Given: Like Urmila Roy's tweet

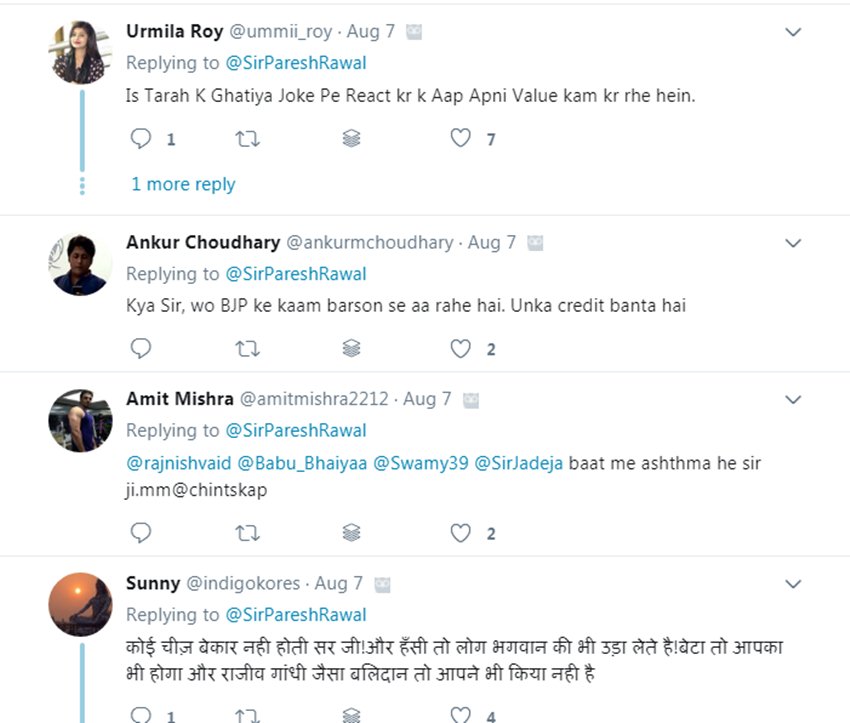Looking at the screenshot, I should 460,139.
